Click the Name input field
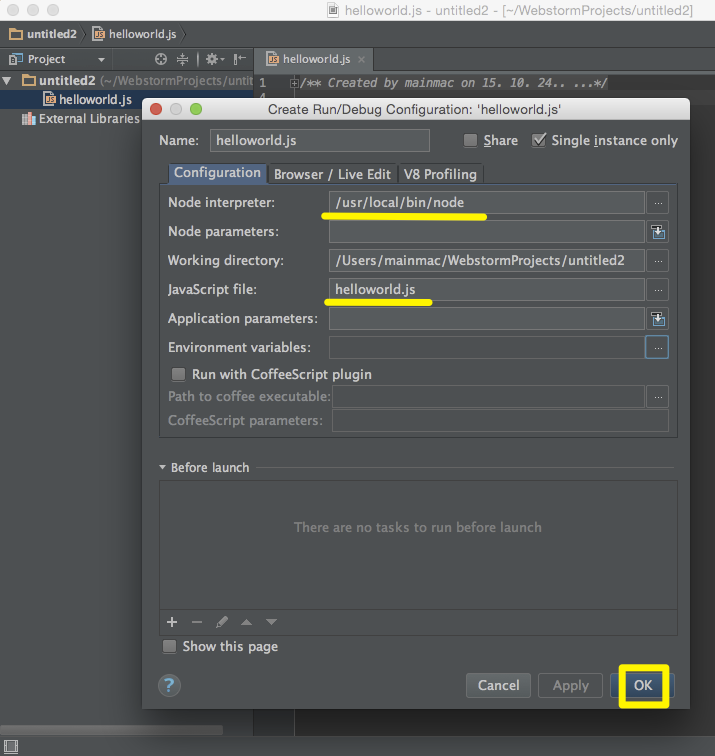Image resolution: width=715 pixels, height=756 pixels. [x=320, y=140]
